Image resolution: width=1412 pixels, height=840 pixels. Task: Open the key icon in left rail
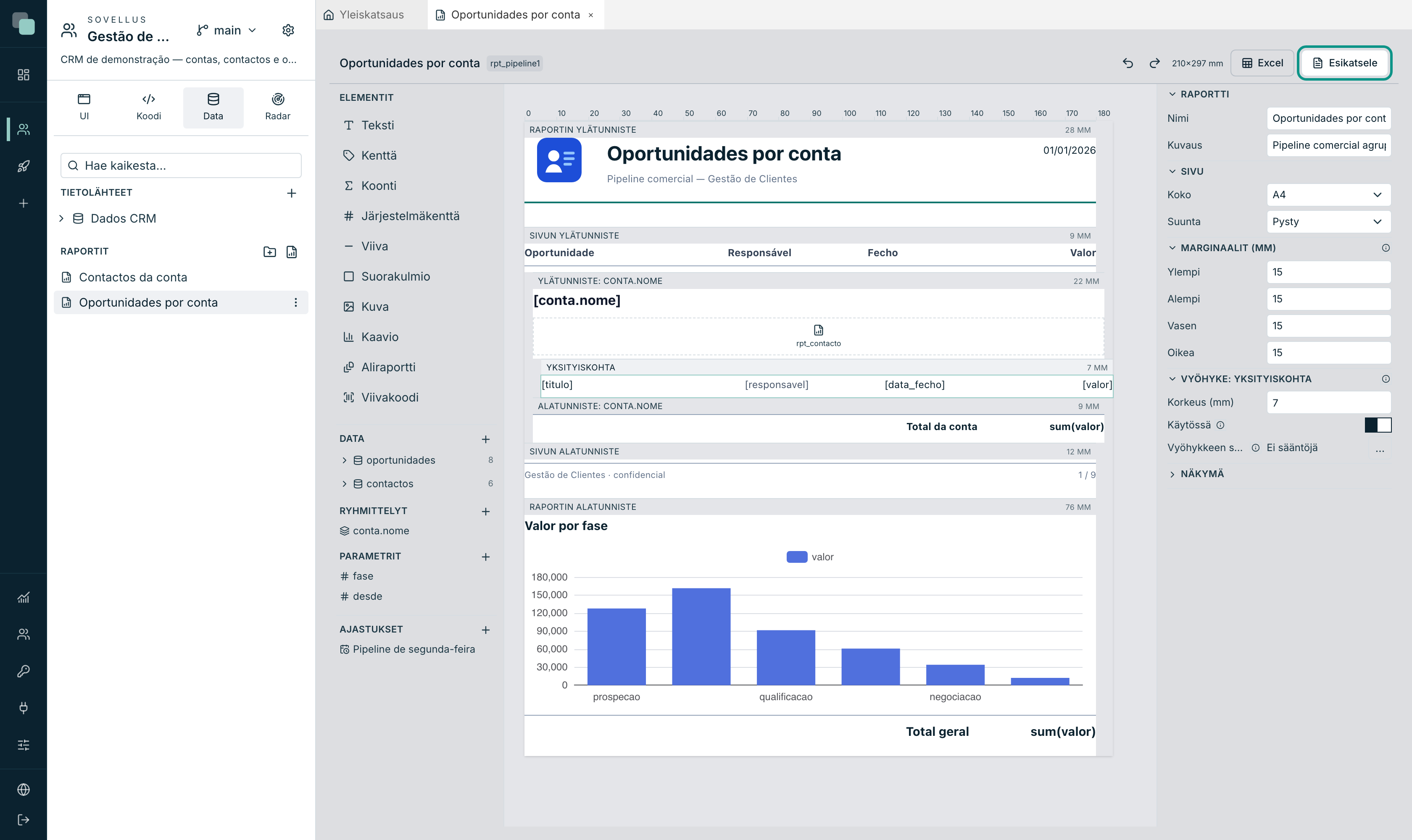tap(23, 671)
